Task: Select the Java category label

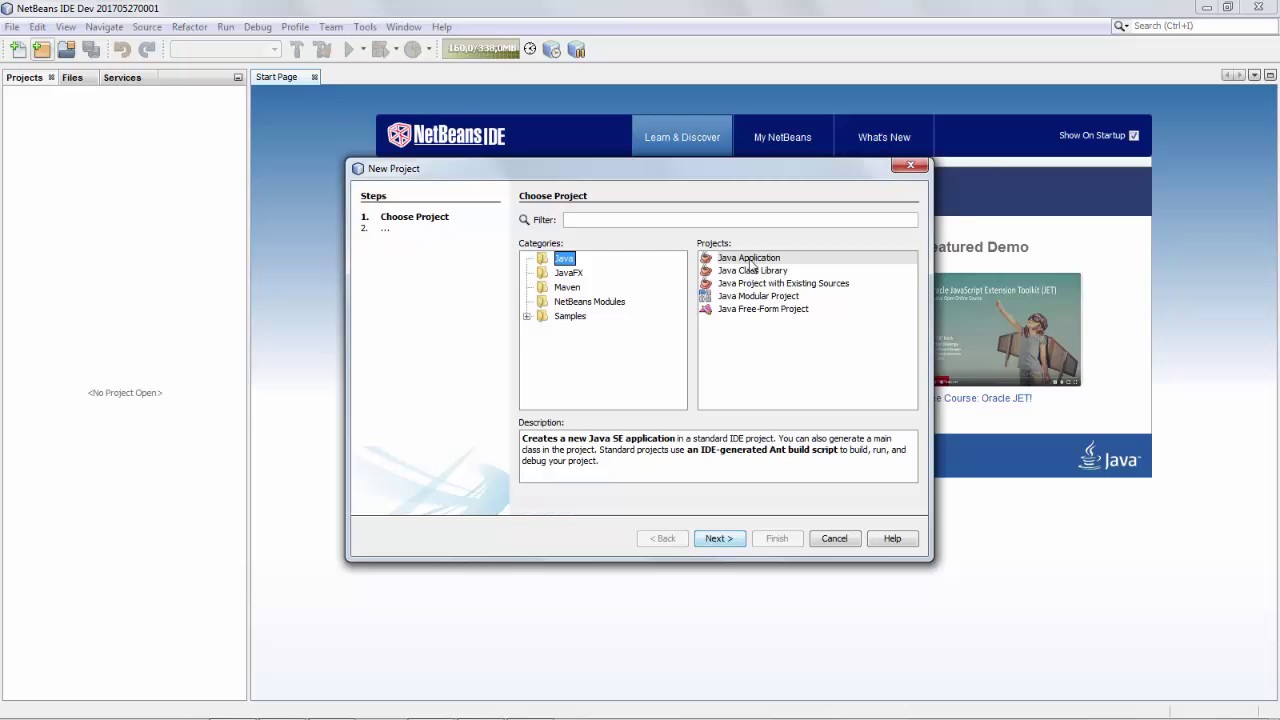Action: pos(564,259)
